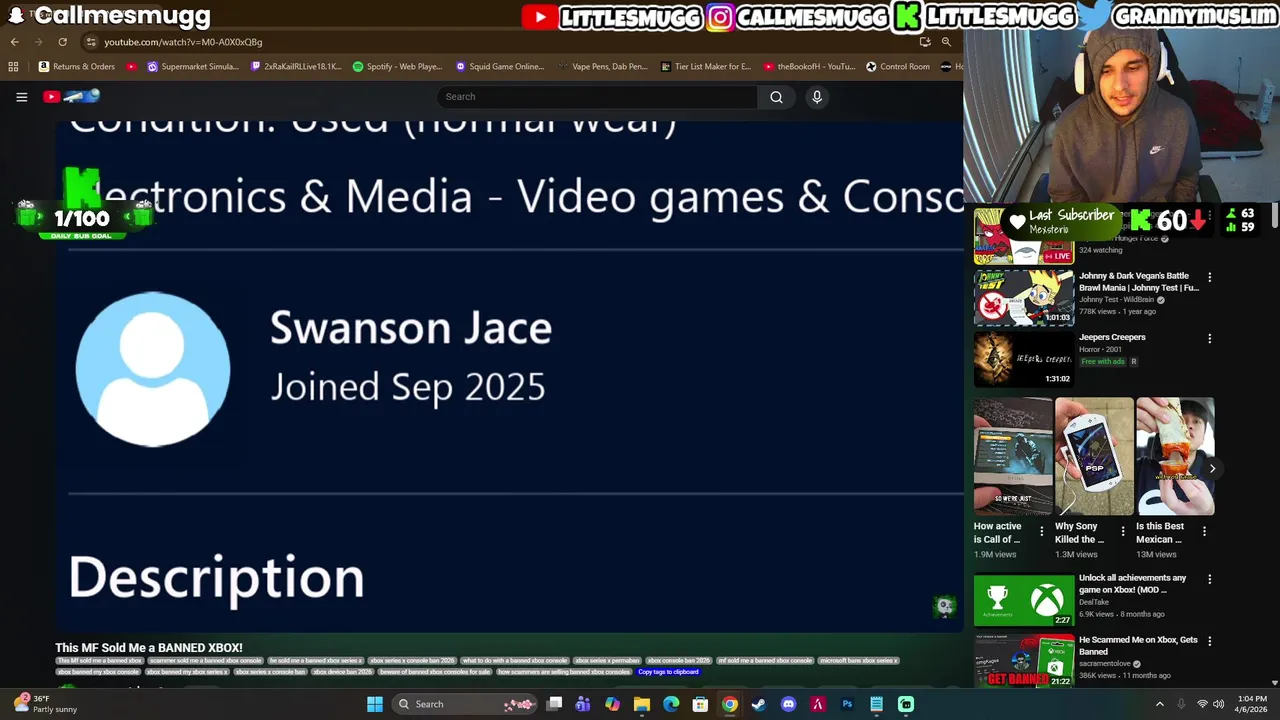This screenshot has width=1280, height=720.
Task: Open the Returns & Orders bookmark
Action: point(77,67)
